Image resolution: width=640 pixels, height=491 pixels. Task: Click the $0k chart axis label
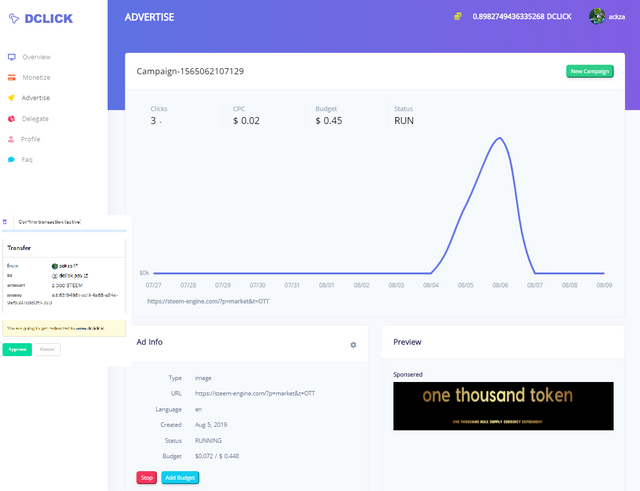click(144, 273)
